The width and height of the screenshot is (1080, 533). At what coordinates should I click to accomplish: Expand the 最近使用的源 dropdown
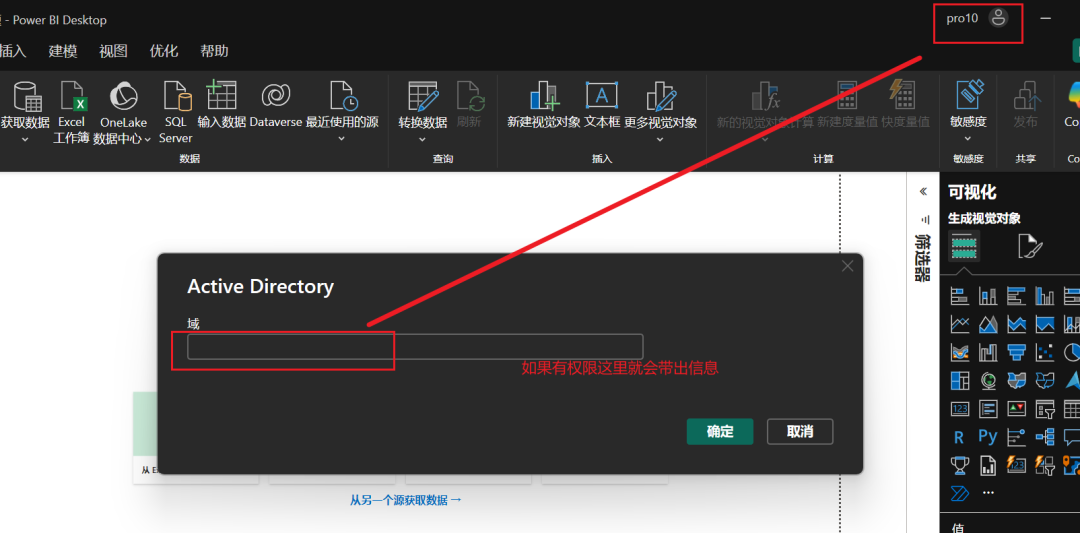(342, 138)
